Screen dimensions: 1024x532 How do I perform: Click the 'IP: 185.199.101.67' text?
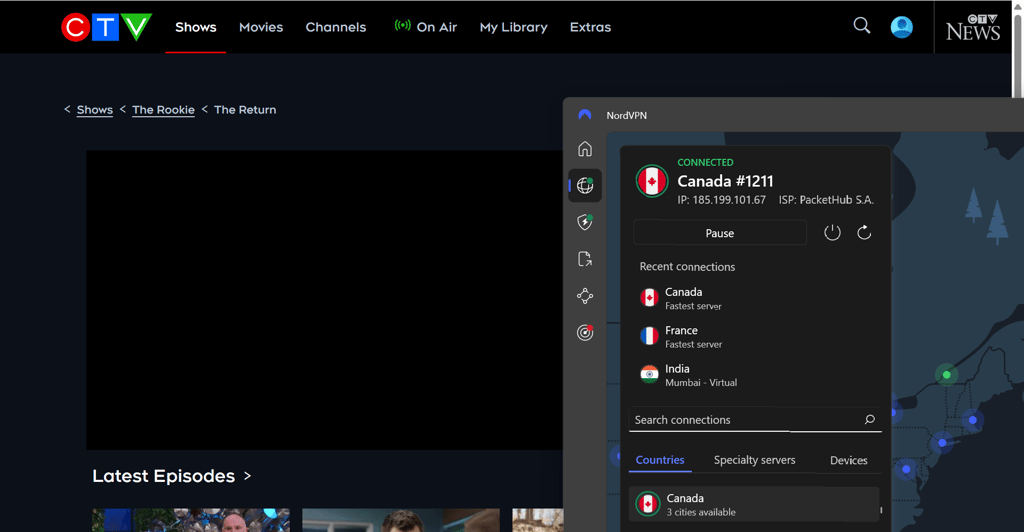pos(721,200)
